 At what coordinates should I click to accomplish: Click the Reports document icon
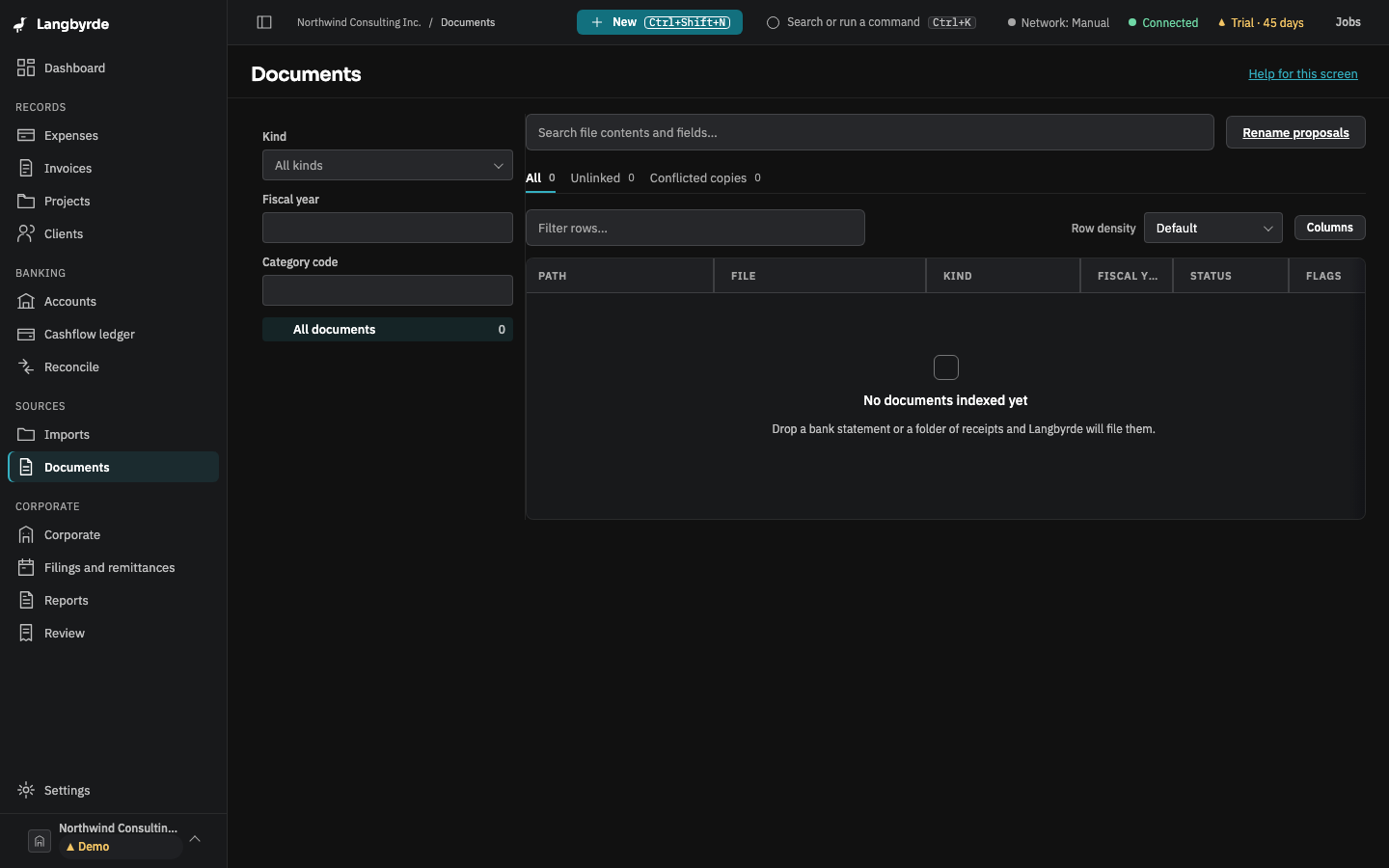(x=26, y=600)
